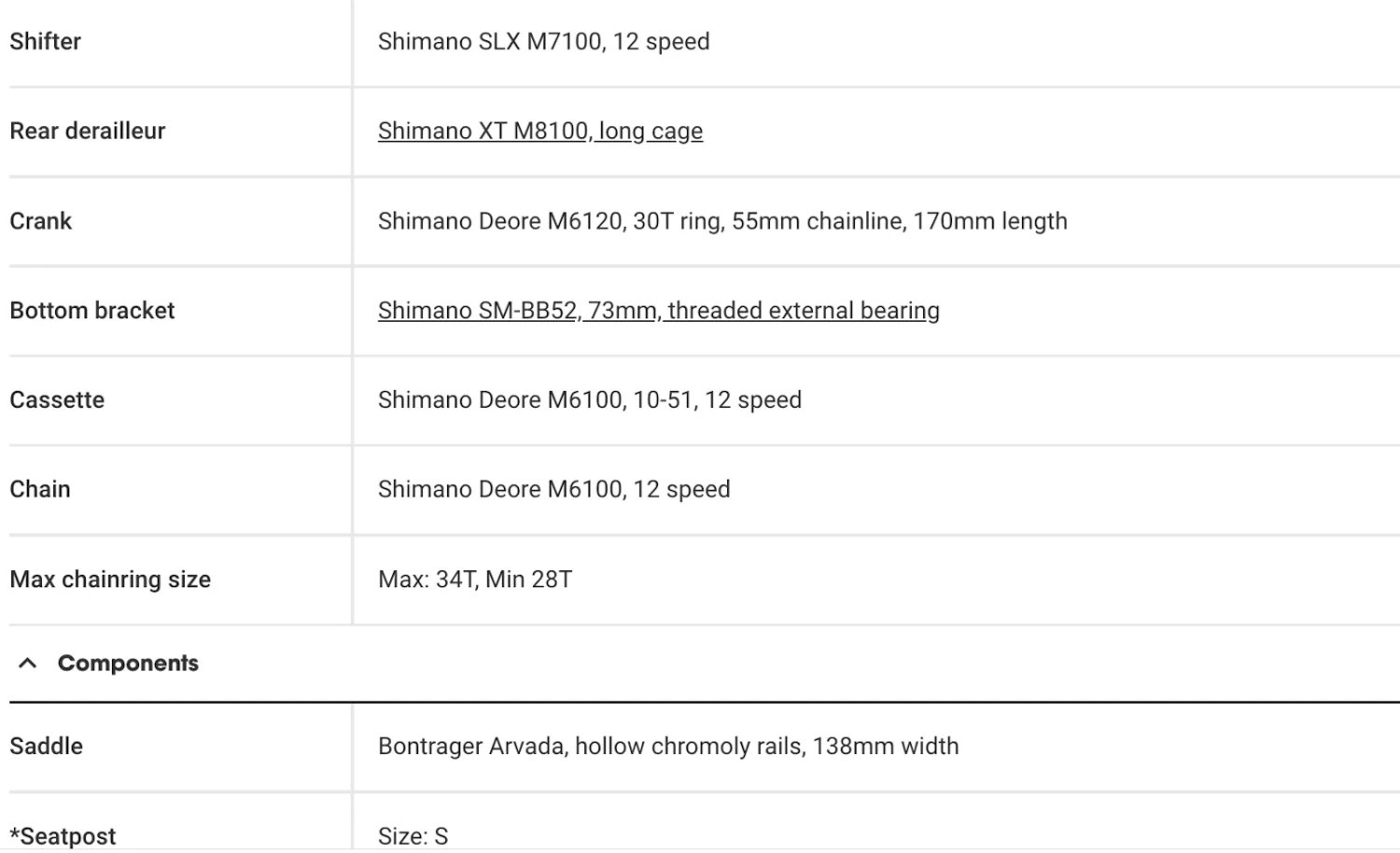Click the Cassette row label
Image resolution: width=1400 pixels, height=853 pixels.
57,400
